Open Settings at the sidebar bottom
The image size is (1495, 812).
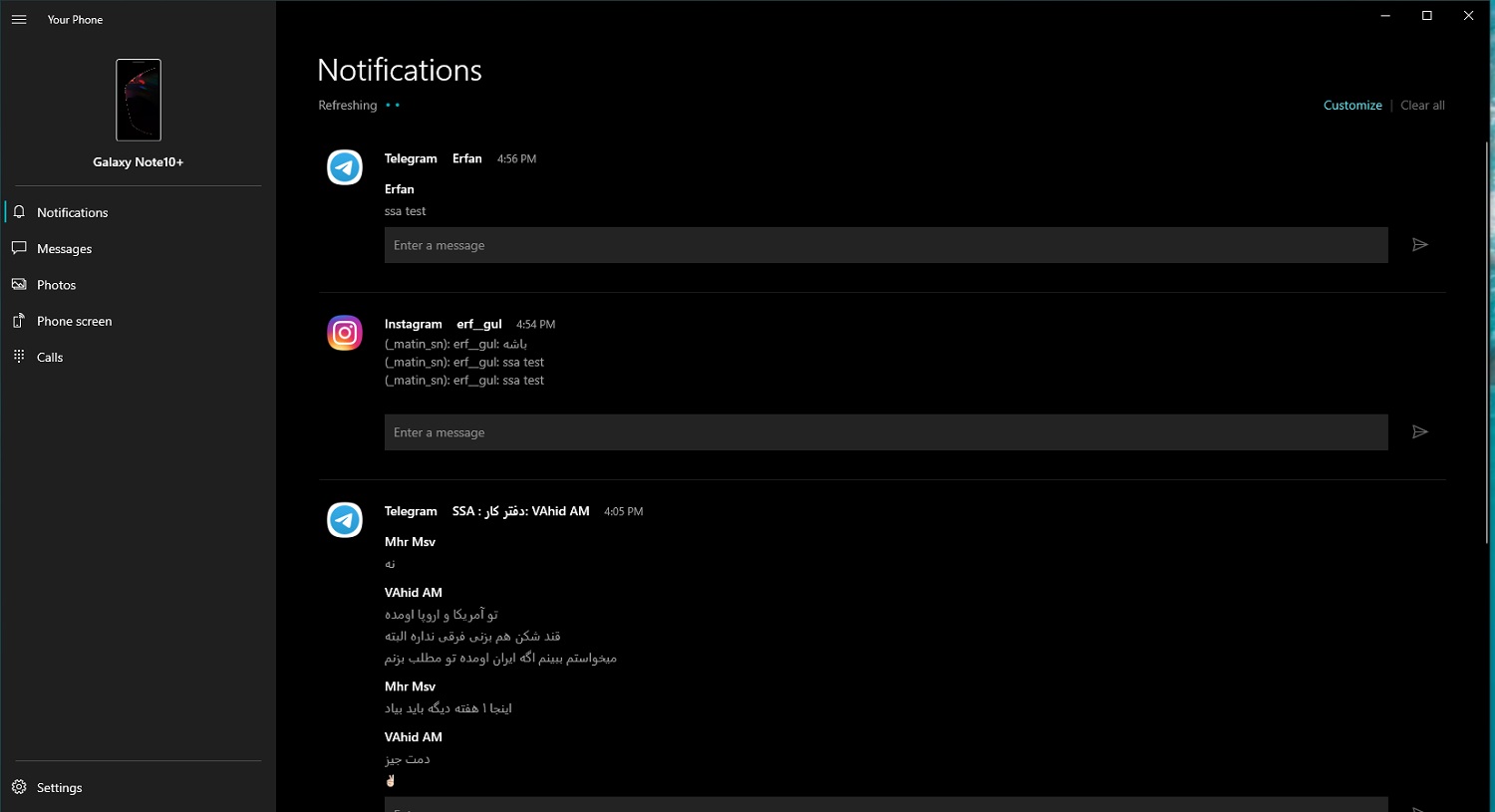[x=138, y=787]
